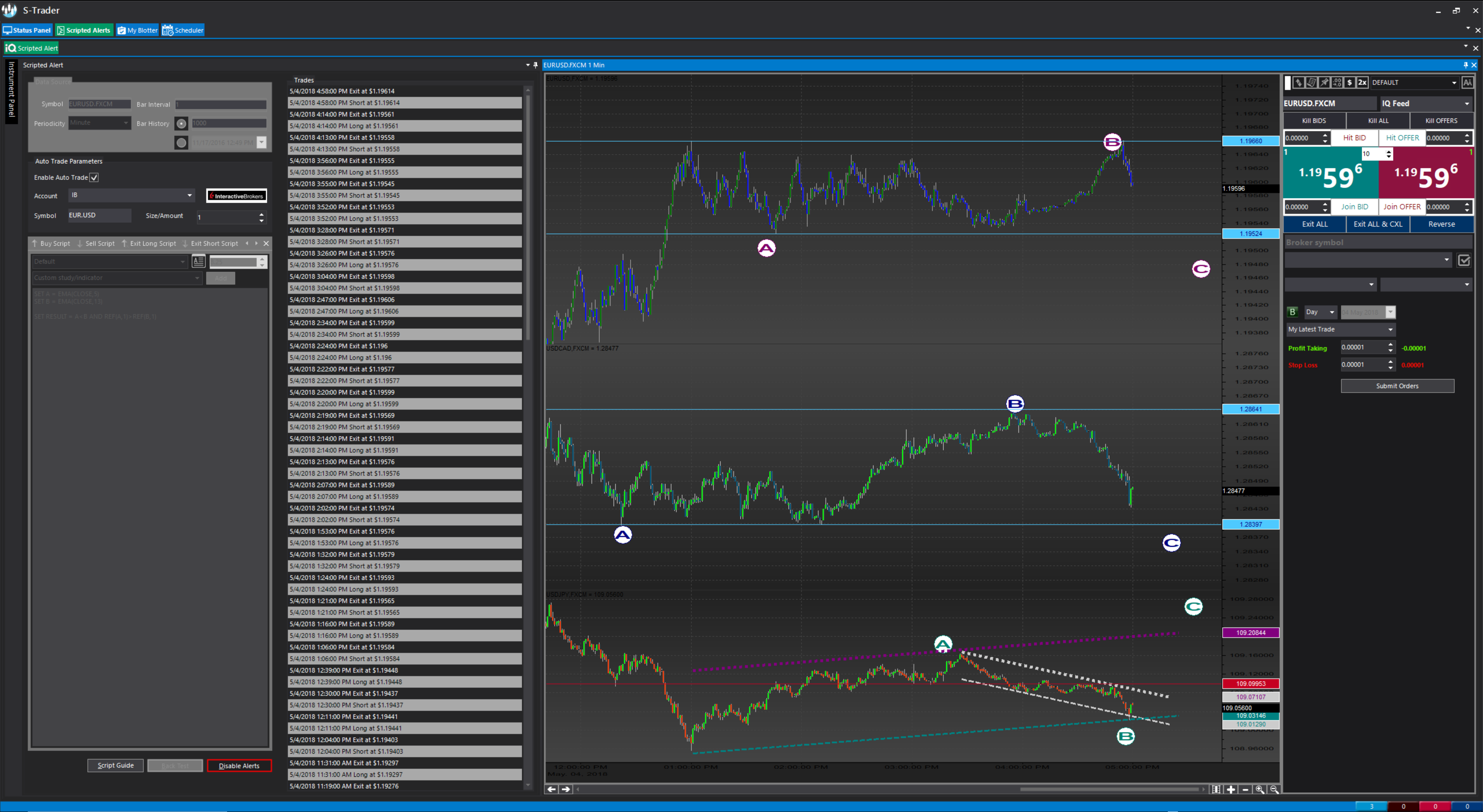
Task: Click the Disable Alerts button
Action: pyautogui.click(x=239, y=765)
